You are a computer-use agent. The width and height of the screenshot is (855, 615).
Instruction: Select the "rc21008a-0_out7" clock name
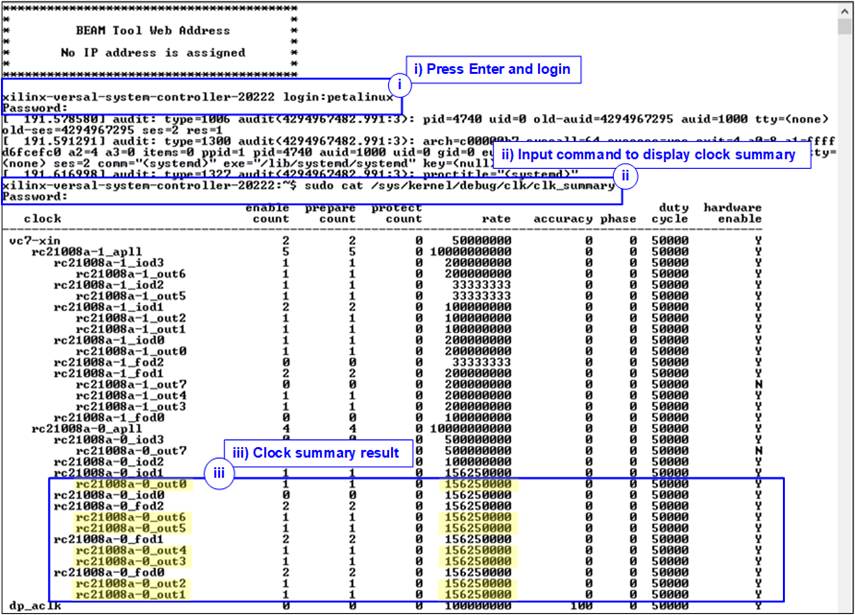click(131, 451)
